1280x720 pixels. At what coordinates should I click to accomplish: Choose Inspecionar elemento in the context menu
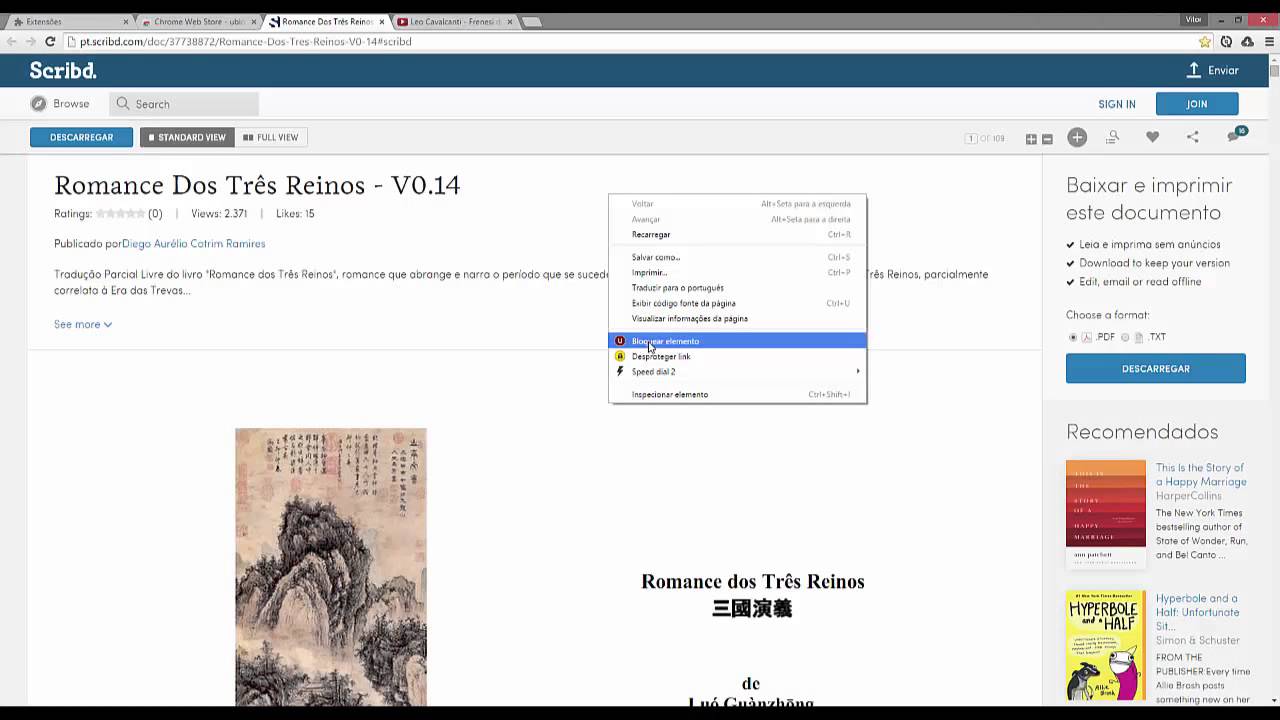click(x=737, y=394)
